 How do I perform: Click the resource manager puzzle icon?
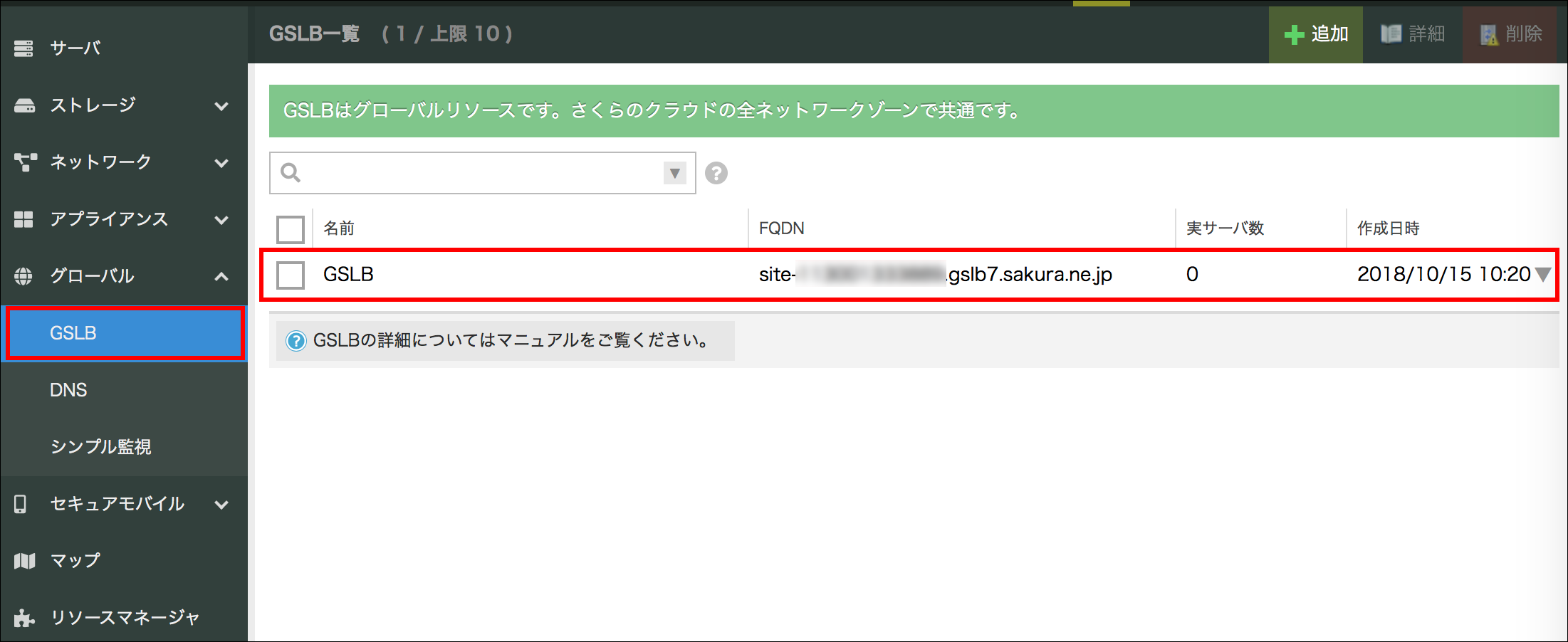tap(24, 618)
